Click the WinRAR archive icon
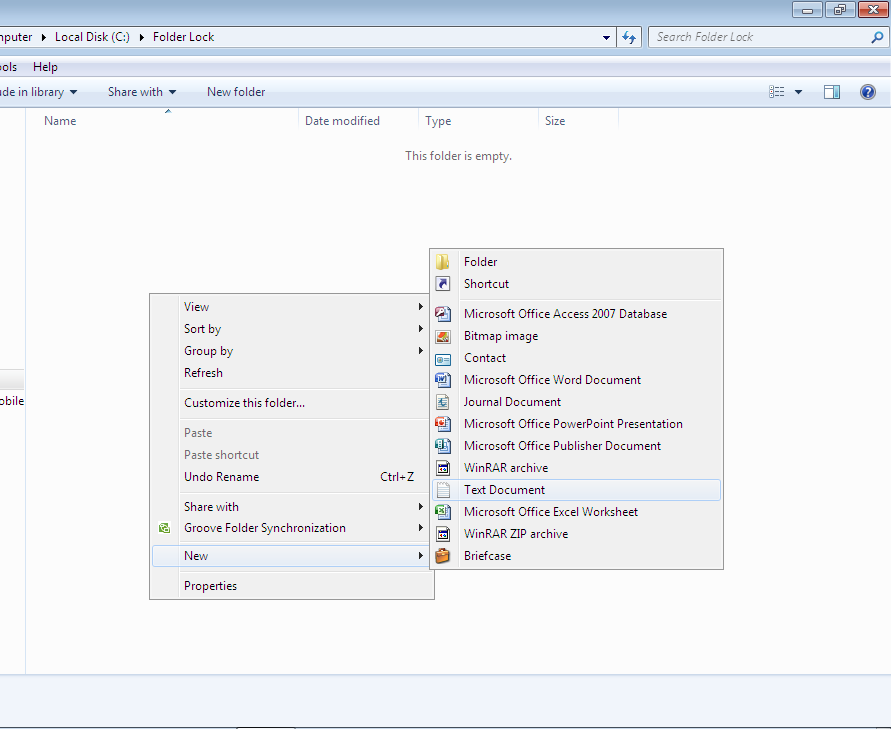891x729 pixels. (443, 468)
